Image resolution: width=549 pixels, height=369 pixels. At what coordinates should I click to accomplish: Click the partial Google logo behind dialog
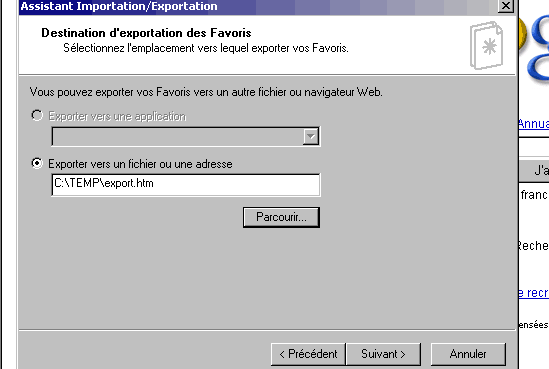(x=534, y=49)
